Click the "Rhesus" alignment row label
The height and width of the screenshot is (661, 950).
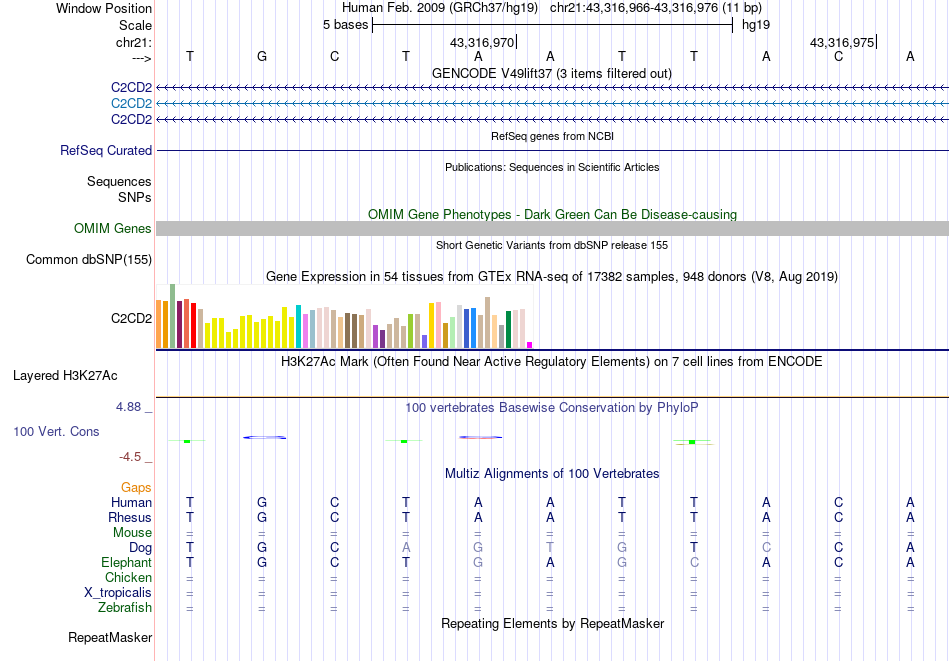pyautogui.click(x=130, y=517)
